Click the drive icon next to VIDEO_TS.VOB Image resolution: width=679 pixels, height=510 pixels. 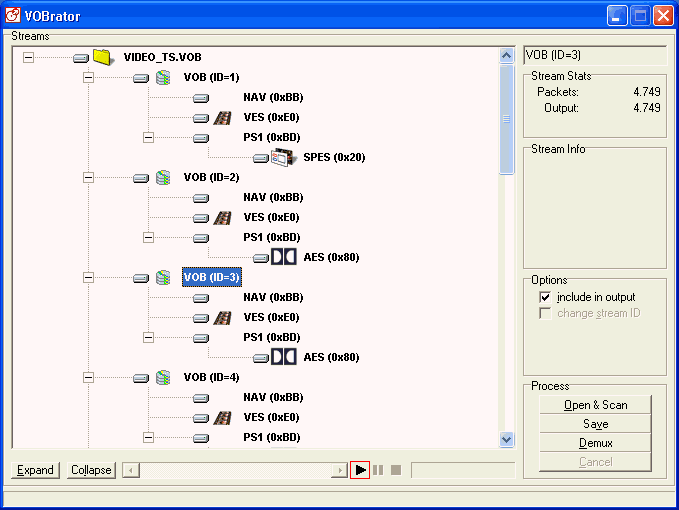tap(81, 58)
